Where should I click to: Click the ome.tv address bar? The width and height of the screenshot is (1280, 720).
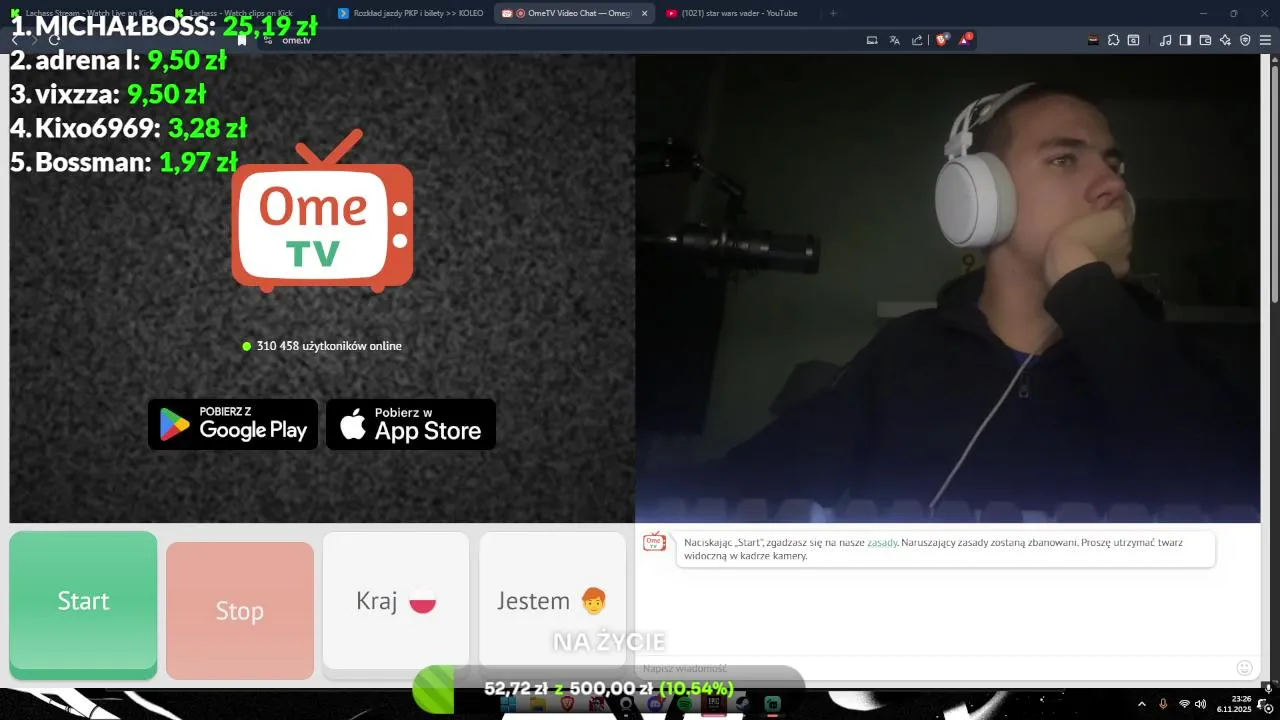click(560, 40)
